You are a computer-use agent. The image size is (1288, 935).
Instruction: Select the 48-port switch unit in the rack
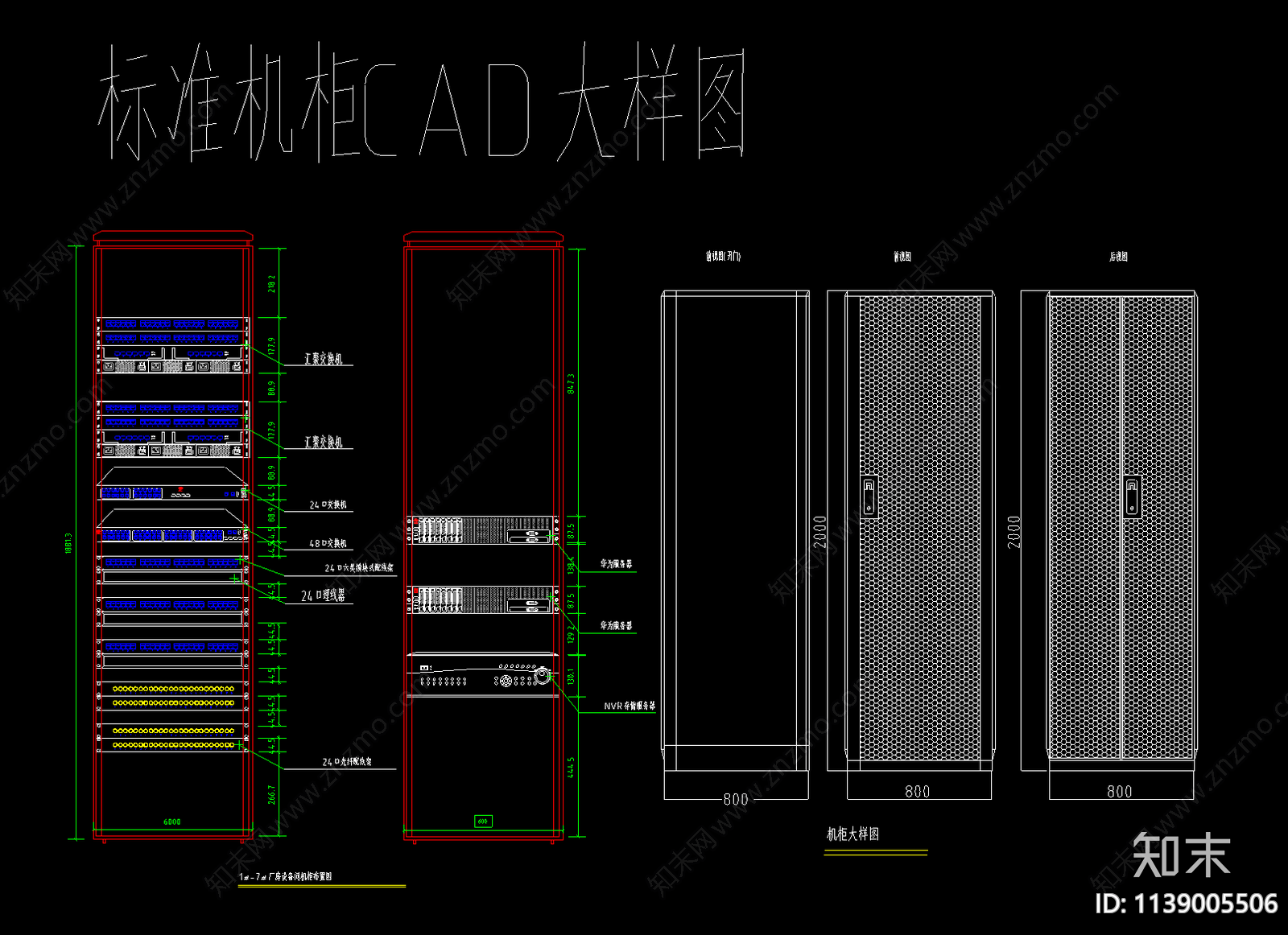pos(172,534)
